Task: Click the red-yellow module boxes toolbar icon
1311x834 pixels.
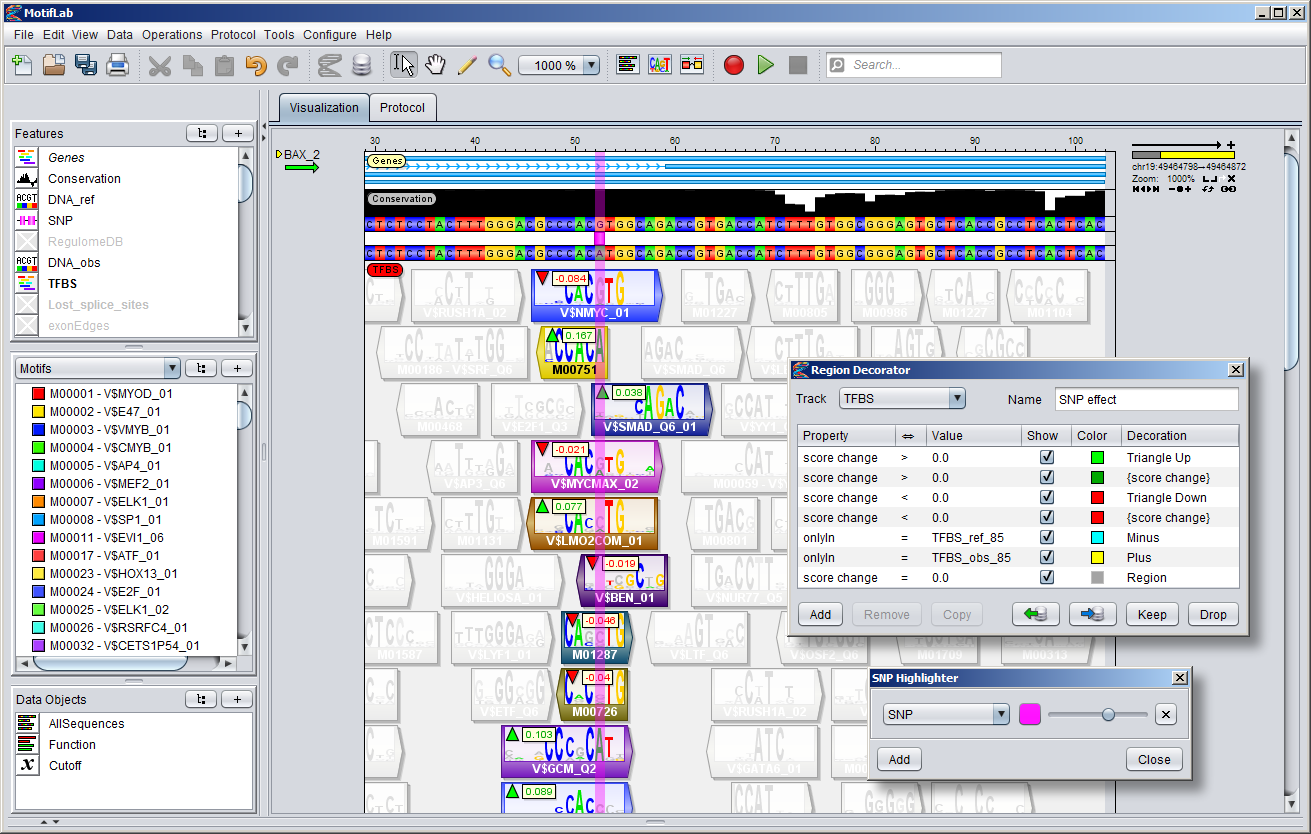Action: click(x=692, y=65)
